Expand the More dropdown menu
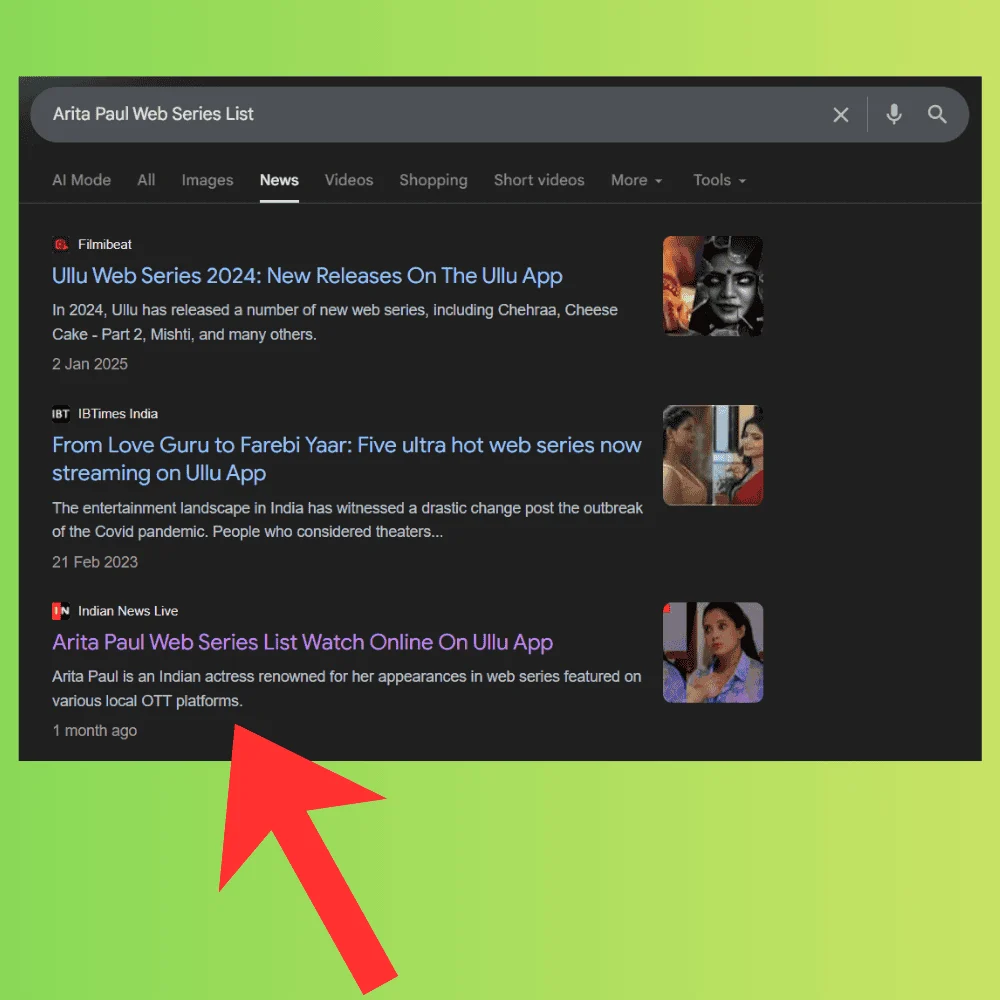Image resolution: width=1000 pixels, height=1000 pixels. pyautogui.click(x=637, y=180)
